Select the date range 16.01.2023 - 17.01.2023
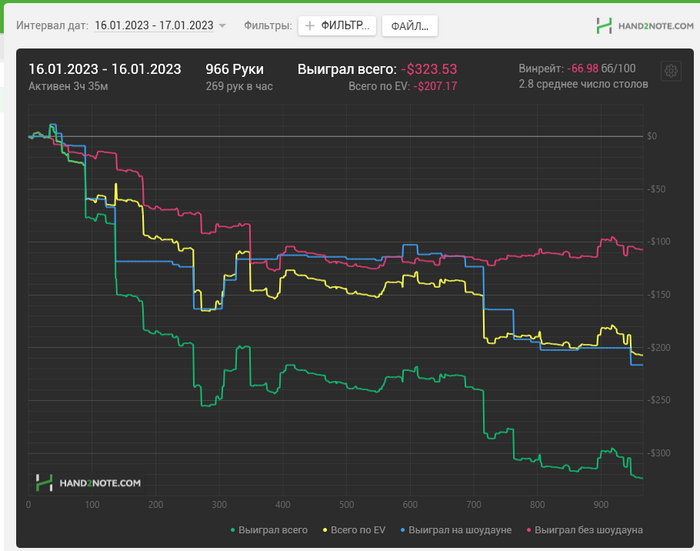 (x=154, y=25)
